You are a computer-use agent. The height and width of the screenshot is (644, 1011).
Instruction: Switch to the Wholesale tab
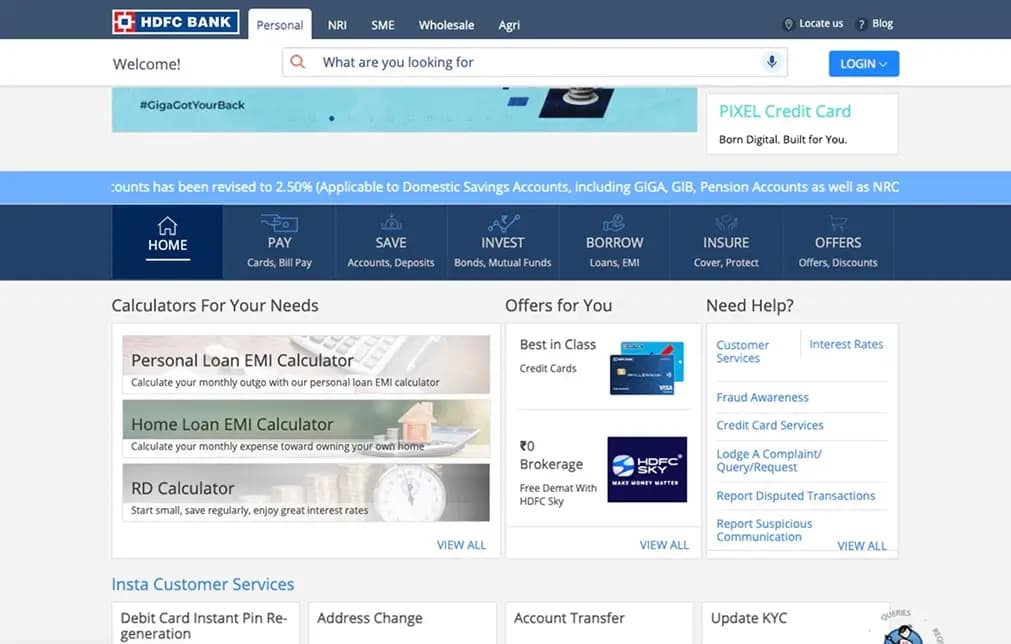coord(446,25)
